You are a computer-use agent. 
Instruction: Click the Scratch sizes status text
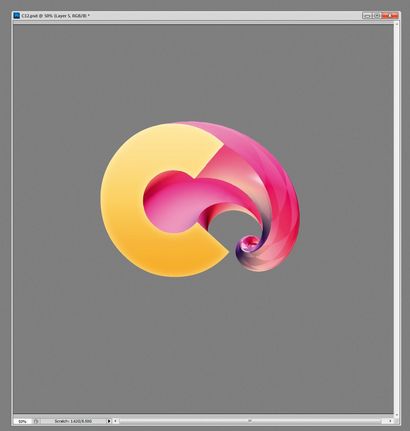click(73, 421)
